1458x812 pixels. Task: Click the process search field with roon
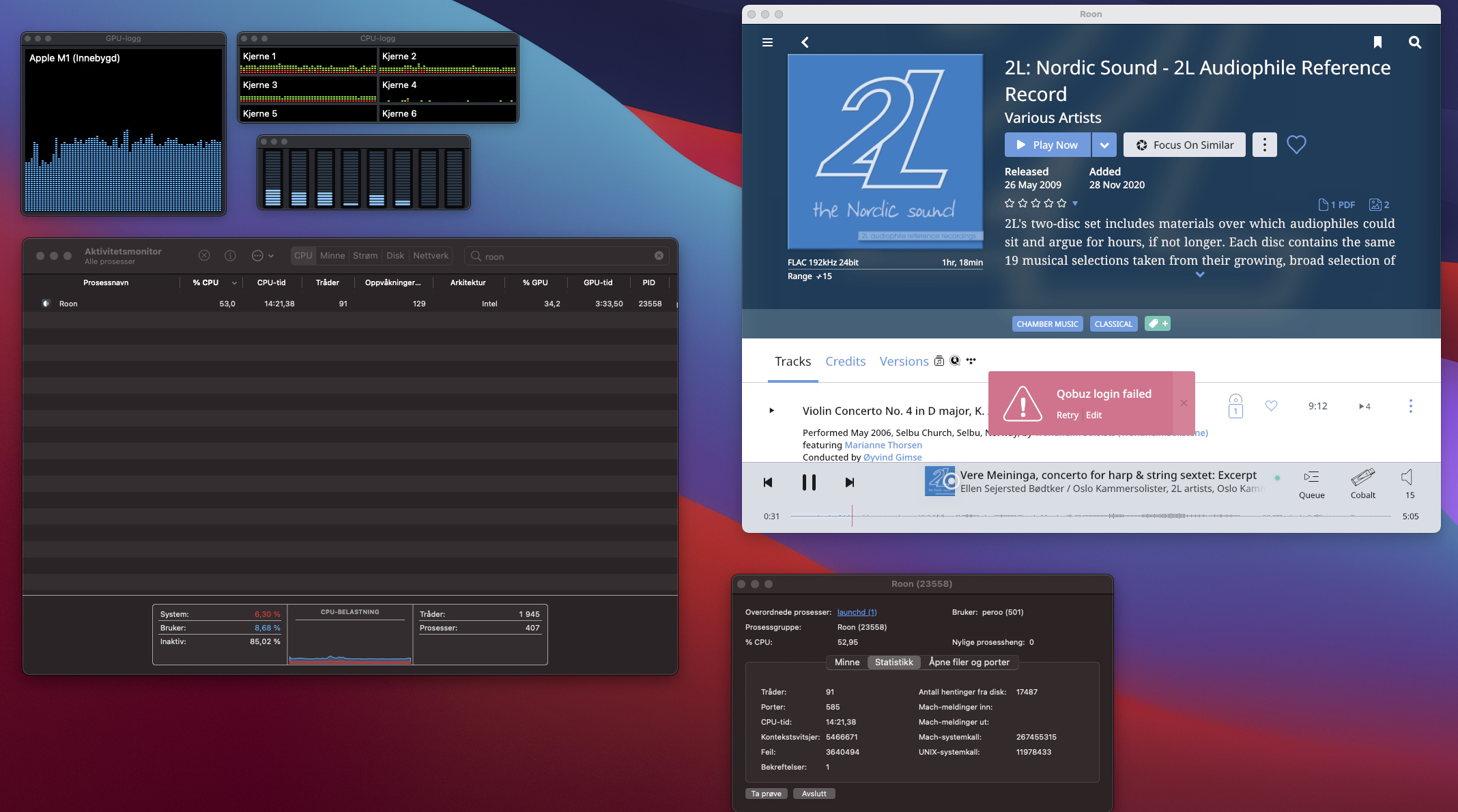pos(567,256)
